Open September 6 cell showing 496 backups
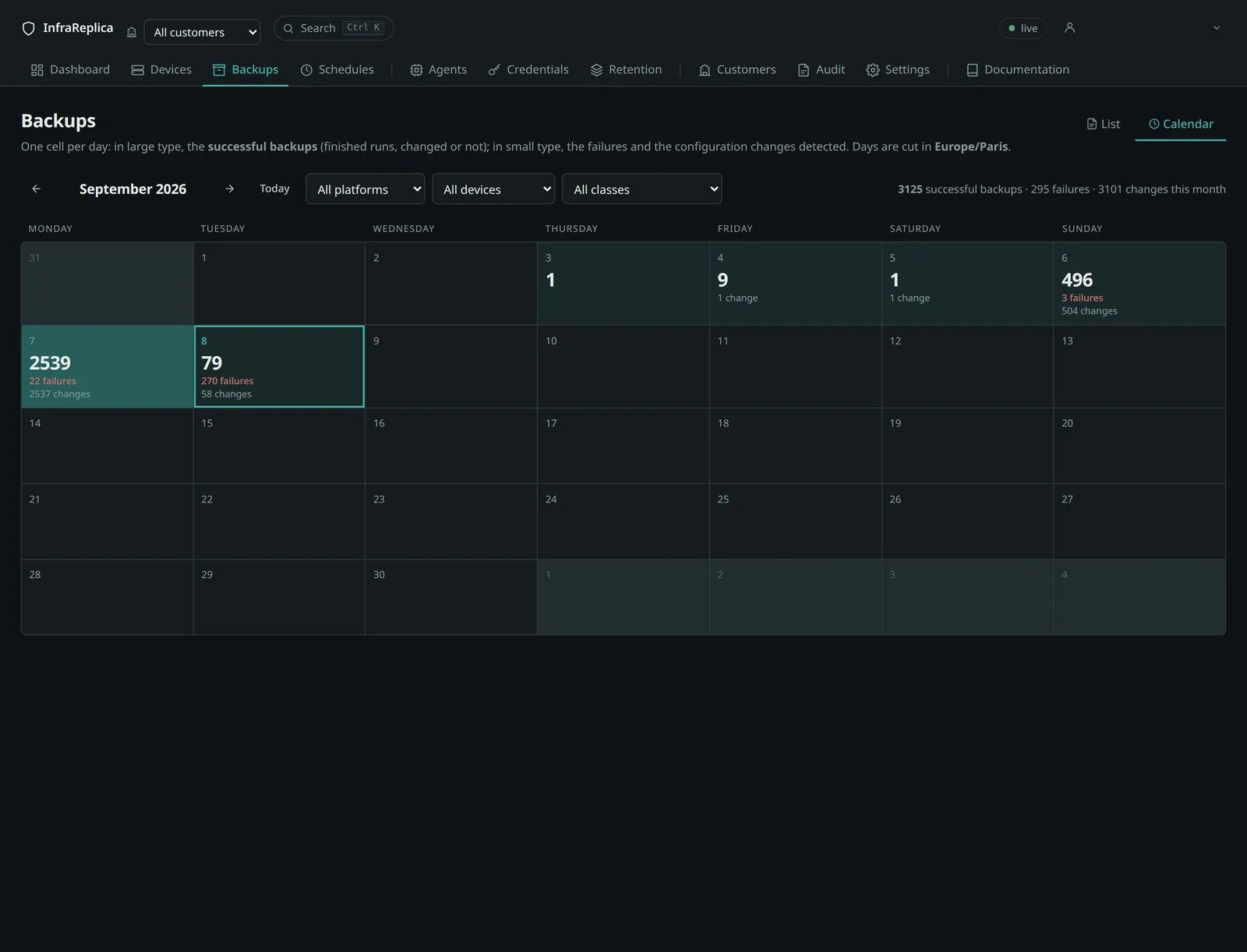The image size is (1247, 952). point(1139,284)
